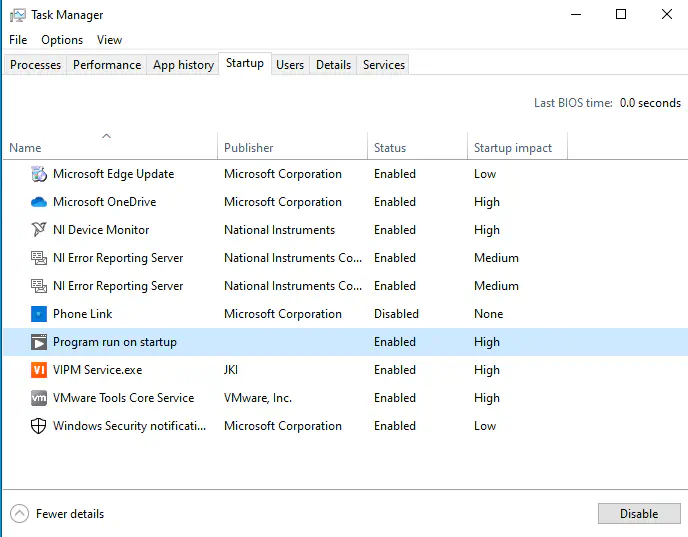The image size is (688, 537).
Task: Open the Options menu
Action: coord(62,40)
